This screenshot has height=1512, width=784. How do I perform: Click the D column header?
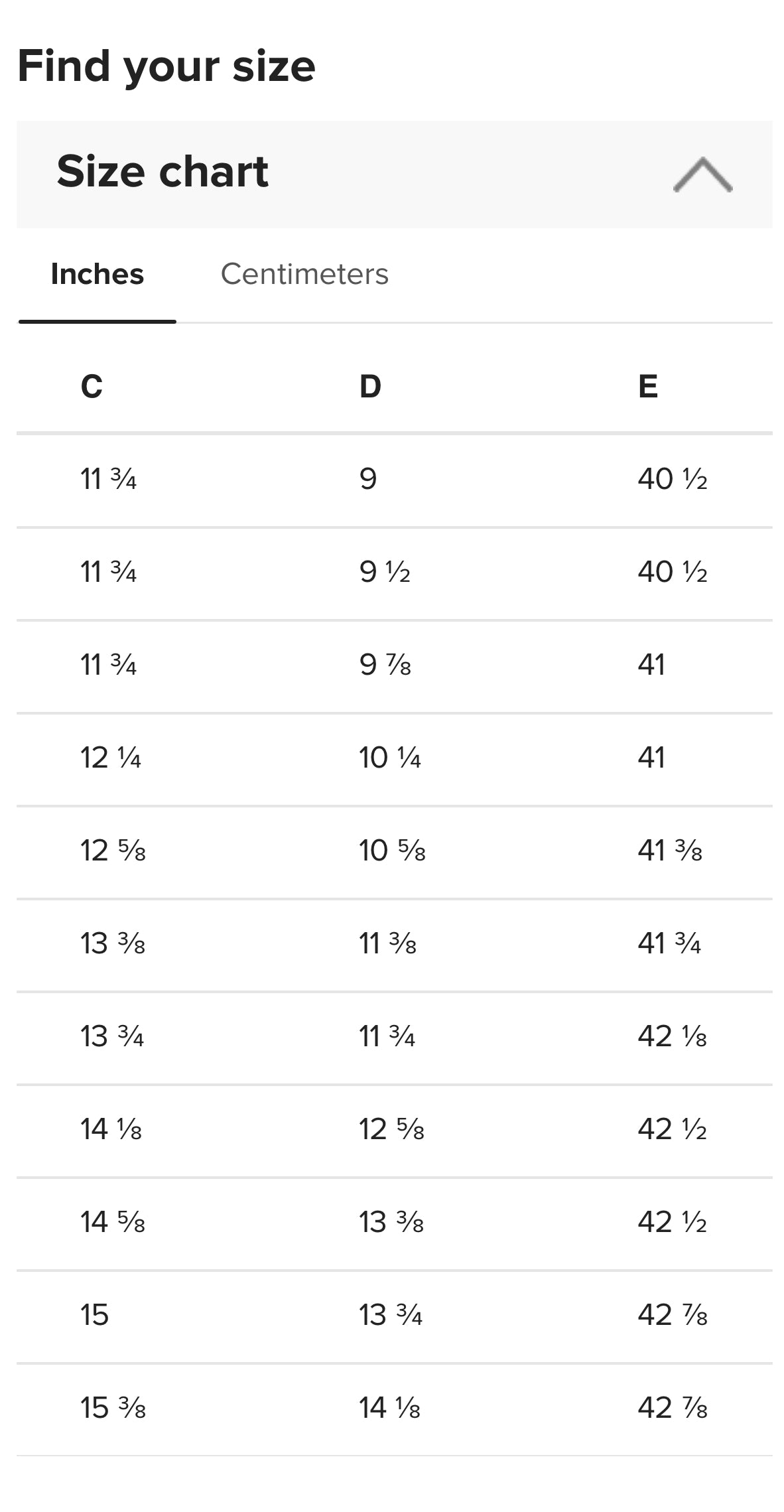(x=370, y=386)
